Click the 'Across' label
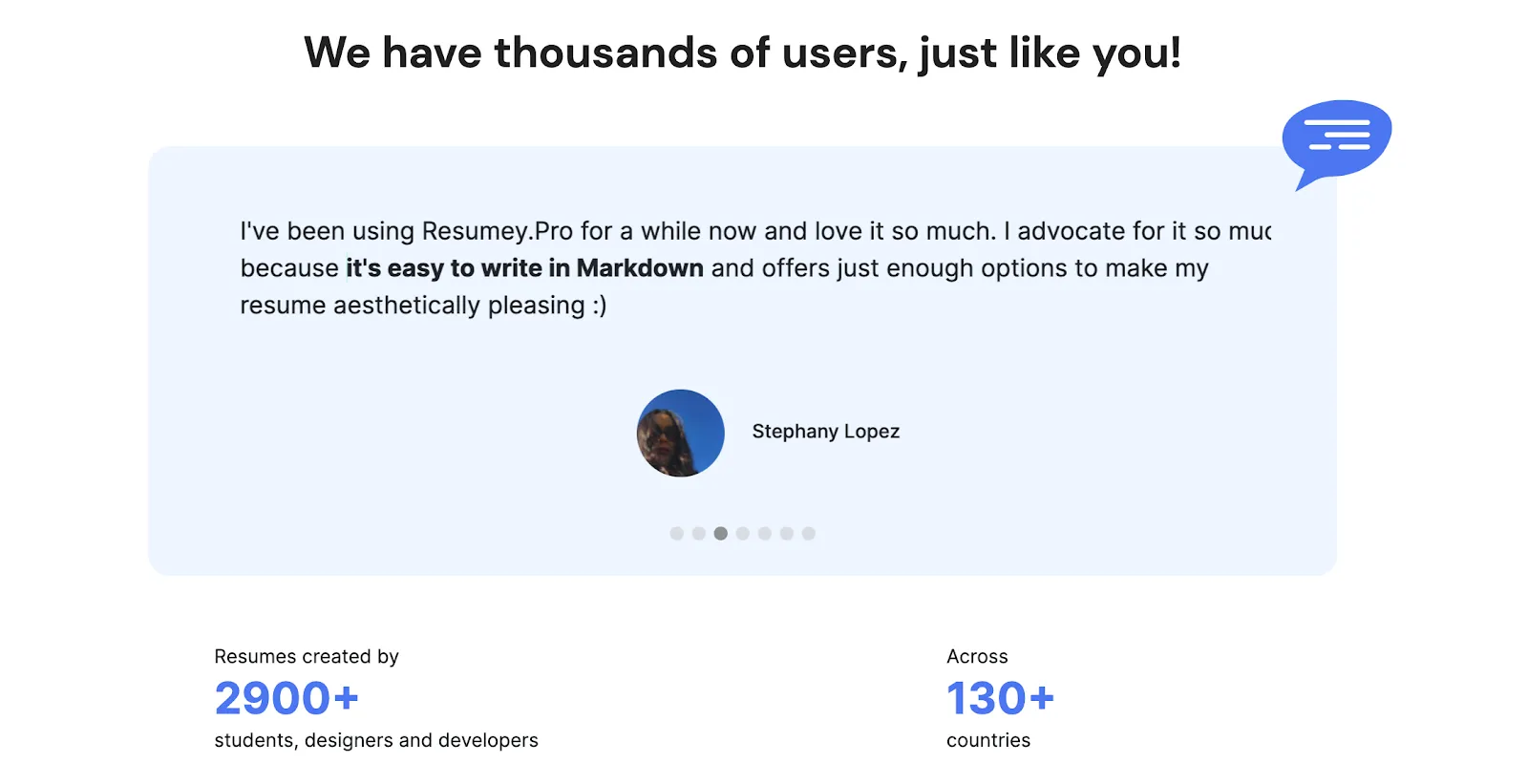 (977, 656)
